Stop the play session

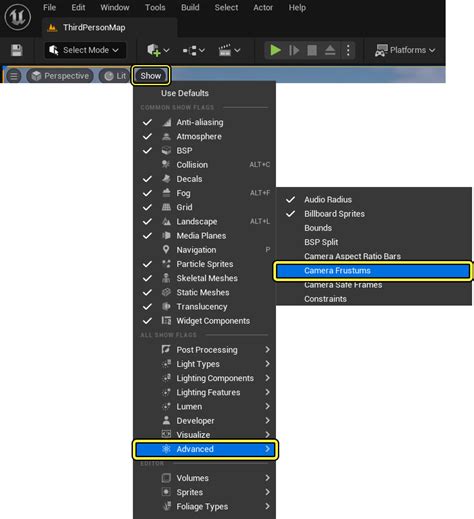(x=312, y=50)
